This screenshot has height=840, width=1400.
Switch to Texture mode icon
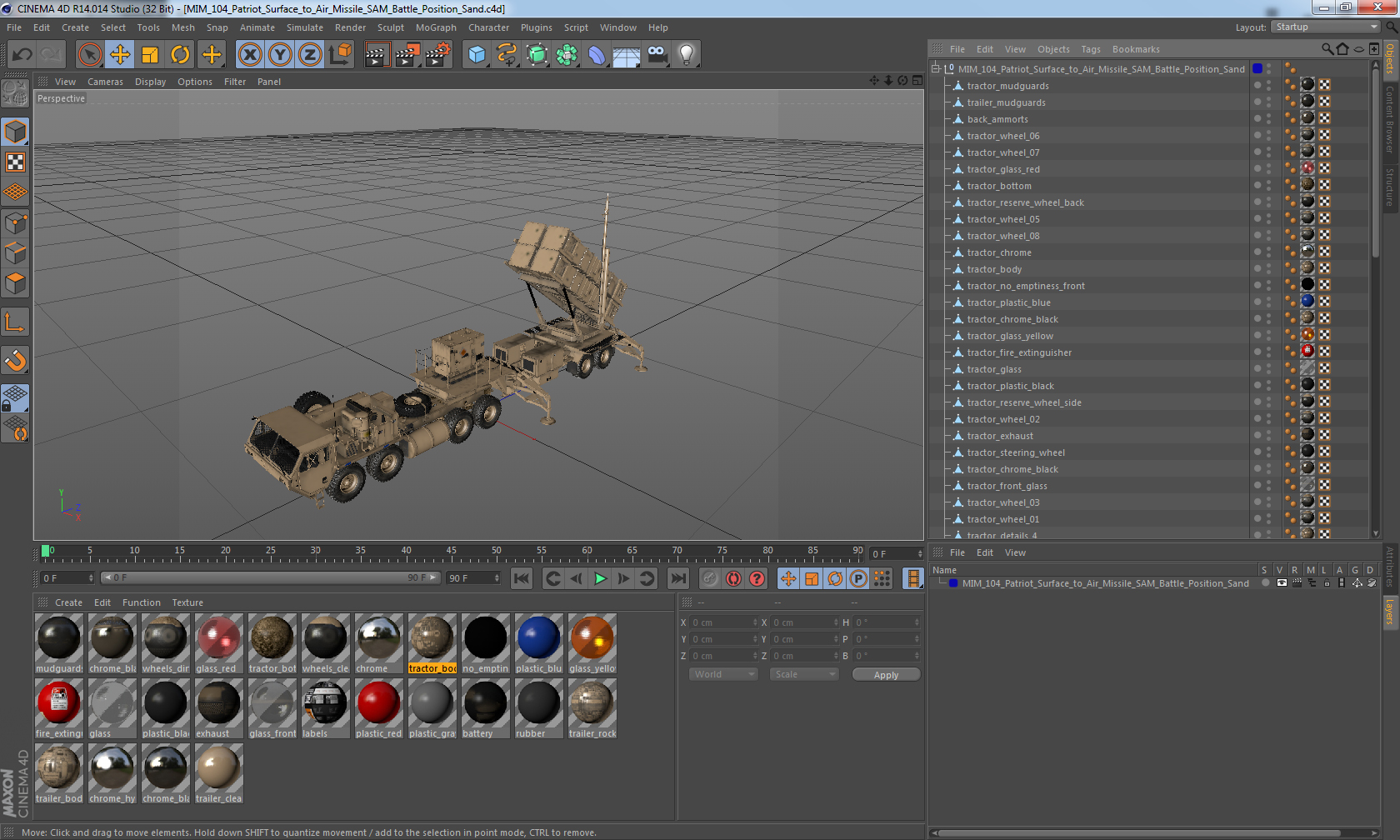[x=15, y=162]
